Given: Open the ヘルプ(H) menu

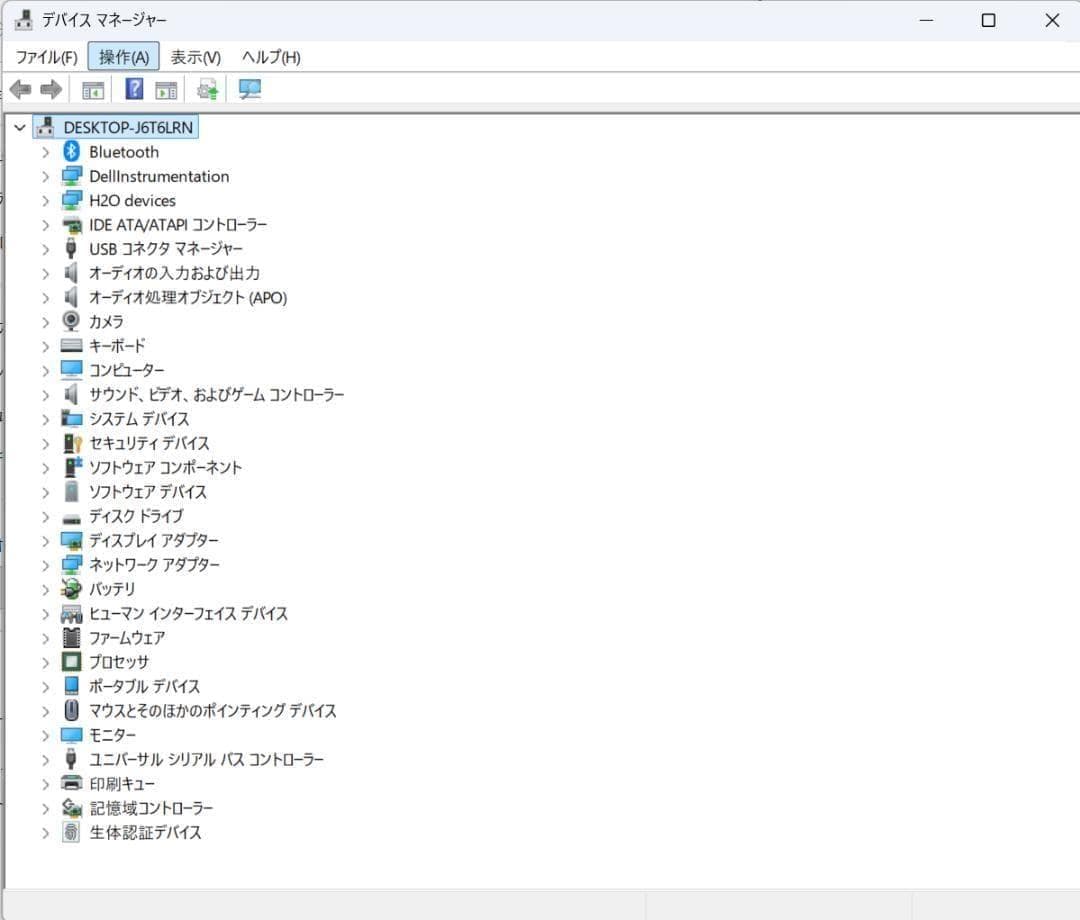Looking at the screenshot, I should click(x=270, y=57).
